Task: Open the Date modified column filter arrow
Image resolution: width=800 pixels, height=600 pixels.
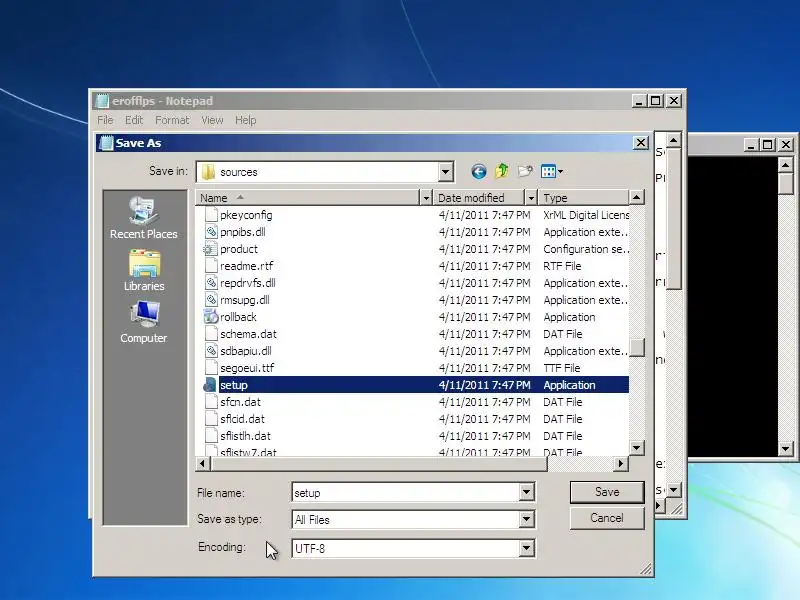Action: tap(531, 197)
